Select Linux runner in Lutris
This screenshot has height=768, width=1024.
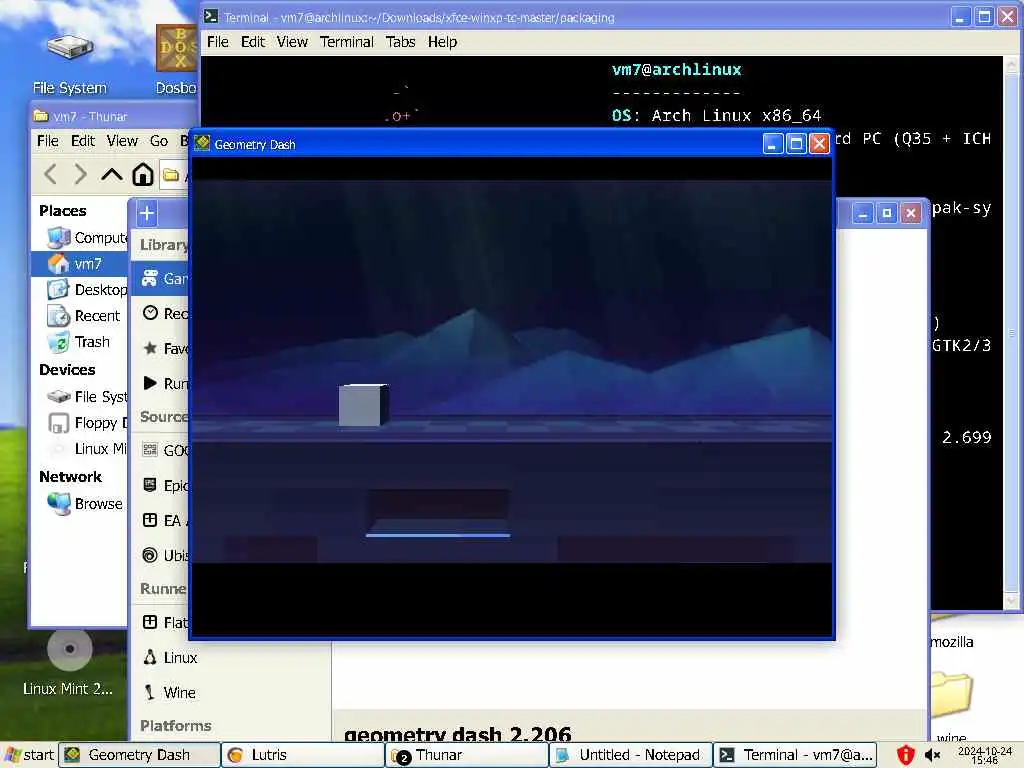[x=170, y=658]
